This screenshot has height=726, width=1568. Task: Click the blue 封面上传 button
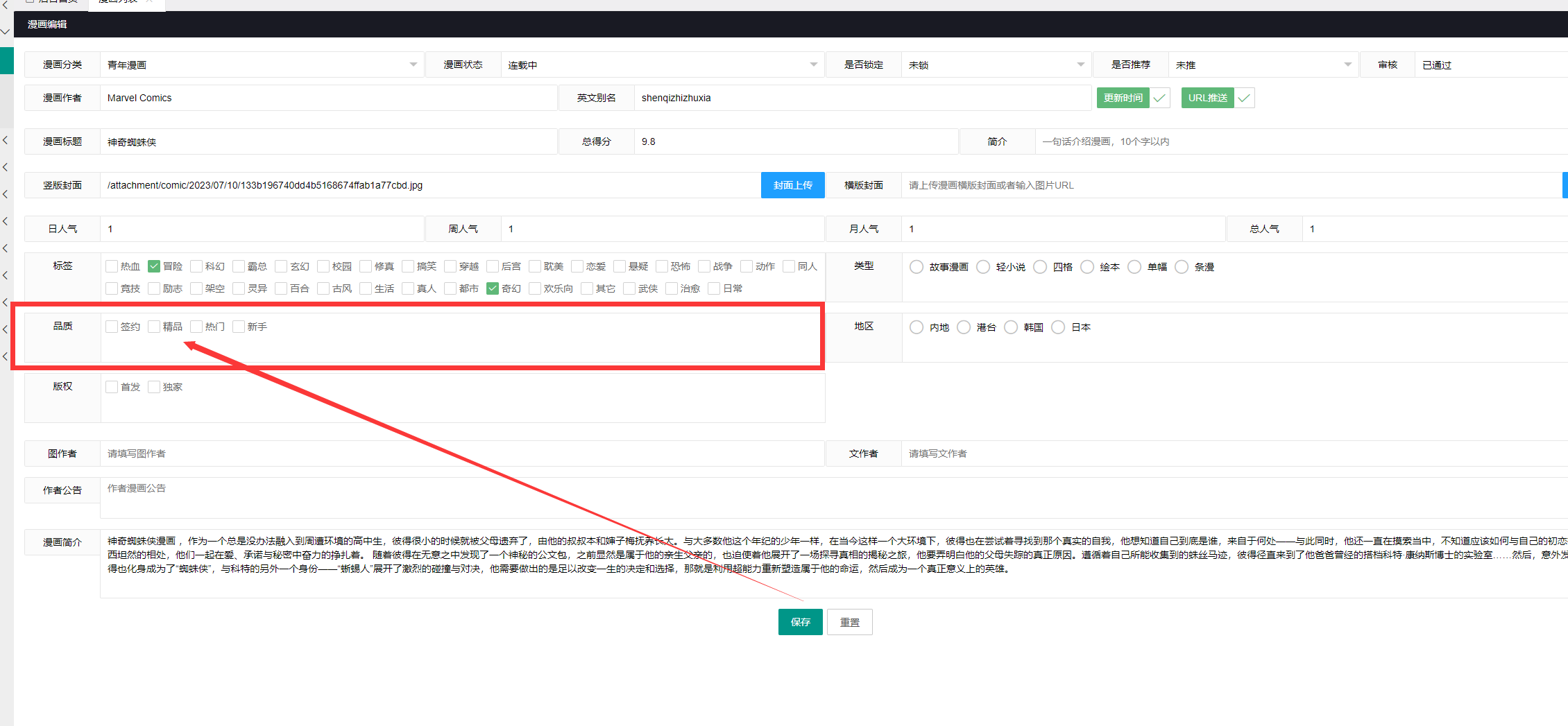point(792,185)
